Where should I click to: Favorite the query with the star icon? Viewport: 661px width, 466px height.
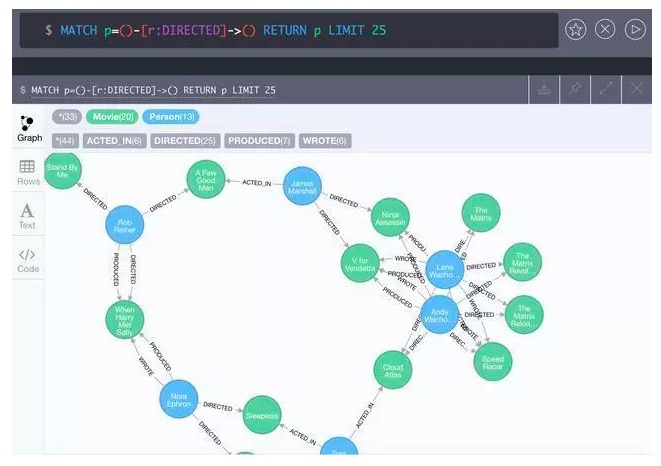[575, 30]
